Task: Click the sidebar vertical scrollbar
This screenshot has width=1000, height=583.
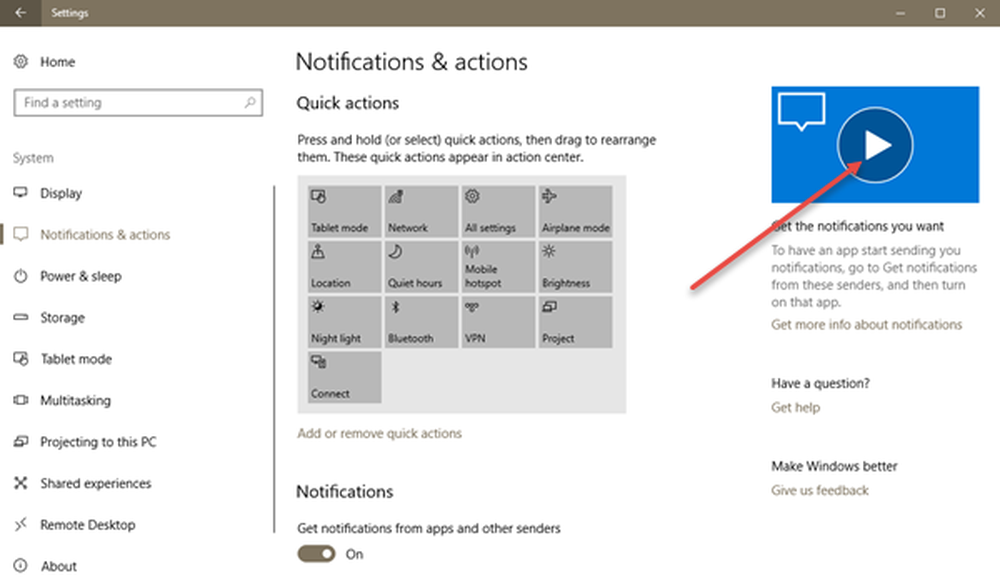Action: click(x=274, y=359)
